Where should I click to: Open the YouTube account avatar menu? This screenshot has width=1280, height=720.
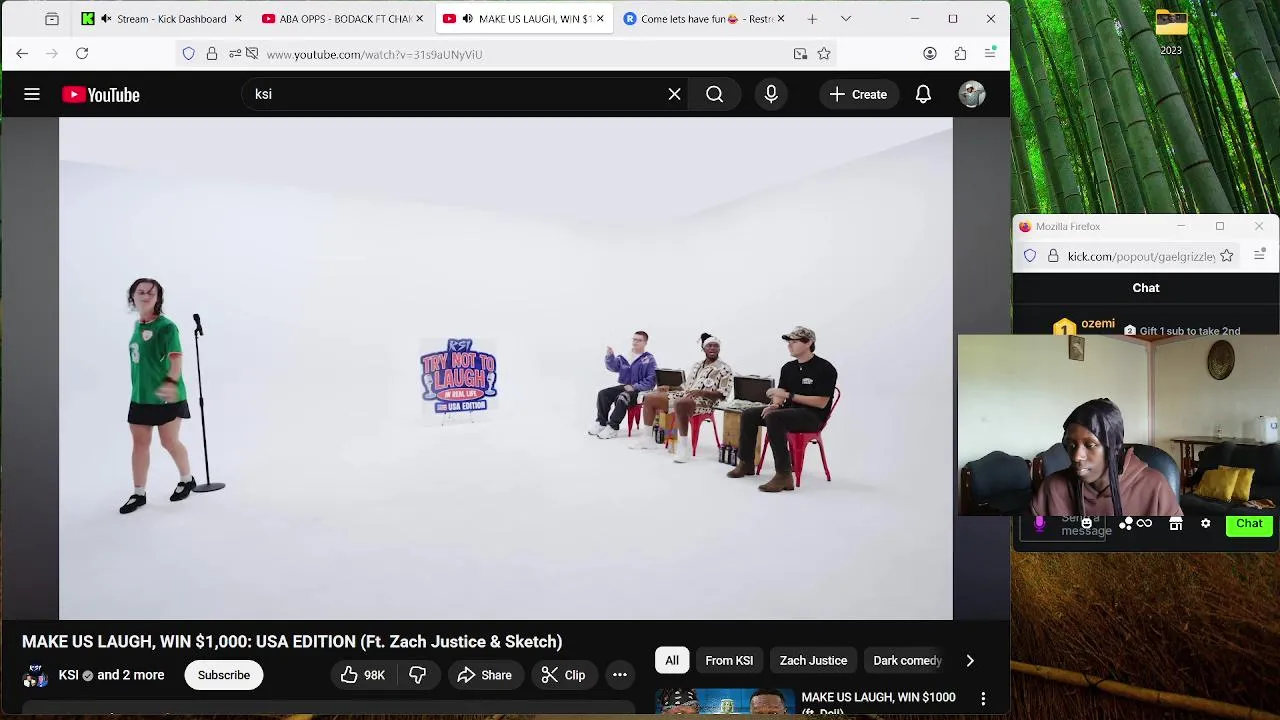click(972, 94)
